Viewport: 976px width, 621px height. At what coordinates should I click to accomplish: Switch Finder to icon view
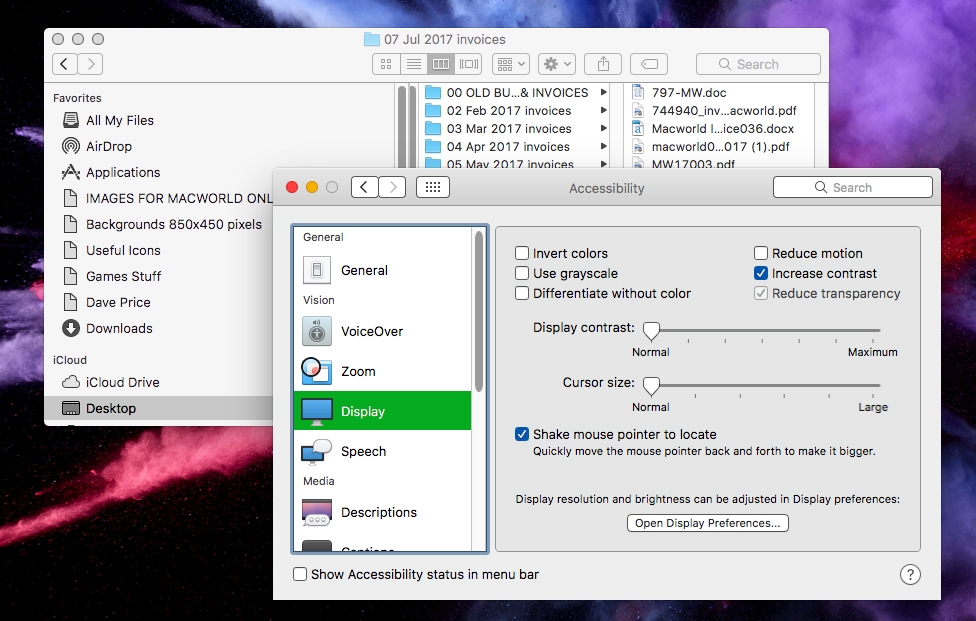tap(387, 64)
